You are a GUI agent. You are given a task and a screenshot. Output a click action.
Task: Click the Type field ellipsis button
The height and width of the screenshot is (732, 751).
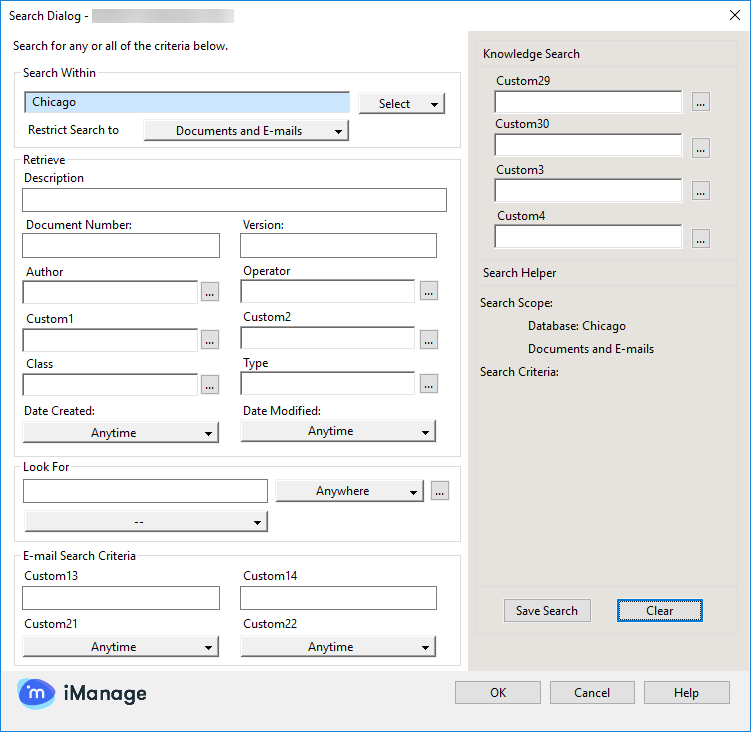[428, 383]
